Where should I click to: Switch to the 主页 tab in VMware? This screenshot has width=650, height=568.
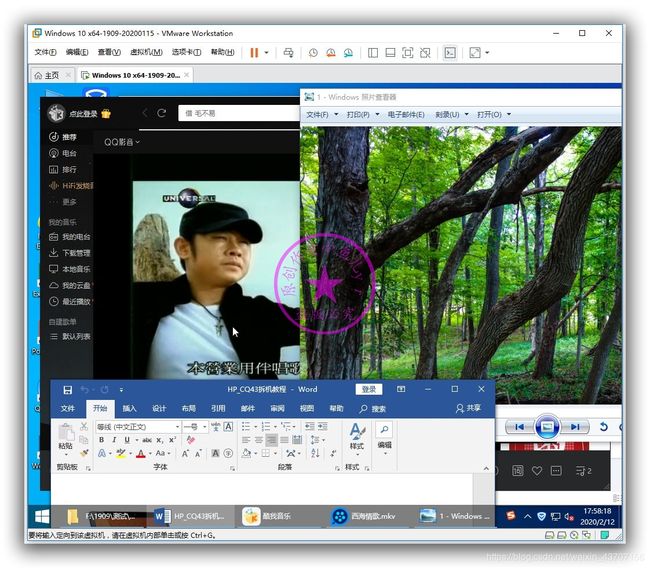[x=52, y=75]
